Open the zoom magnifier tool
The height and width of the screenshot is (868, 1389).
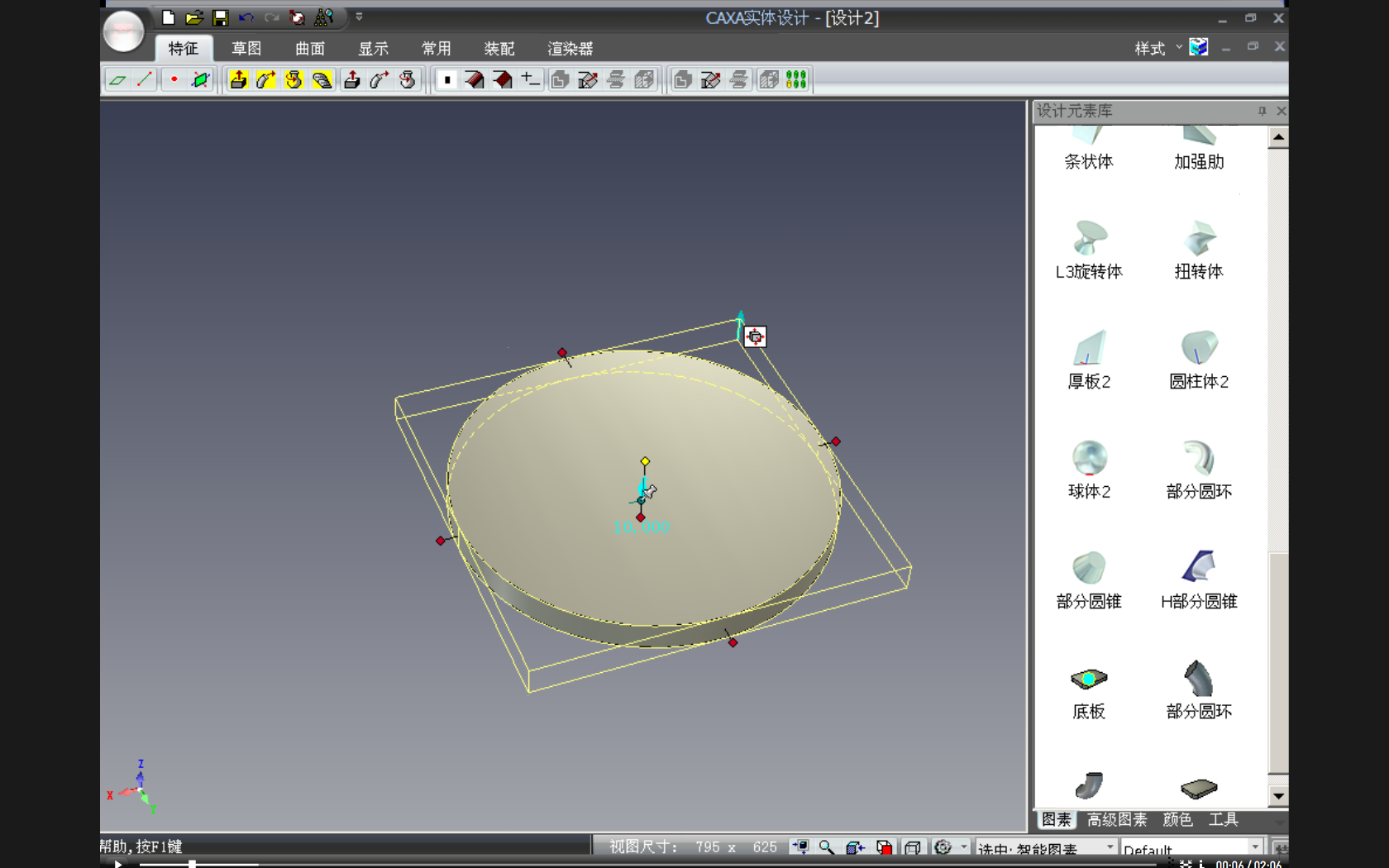(827, 847)
